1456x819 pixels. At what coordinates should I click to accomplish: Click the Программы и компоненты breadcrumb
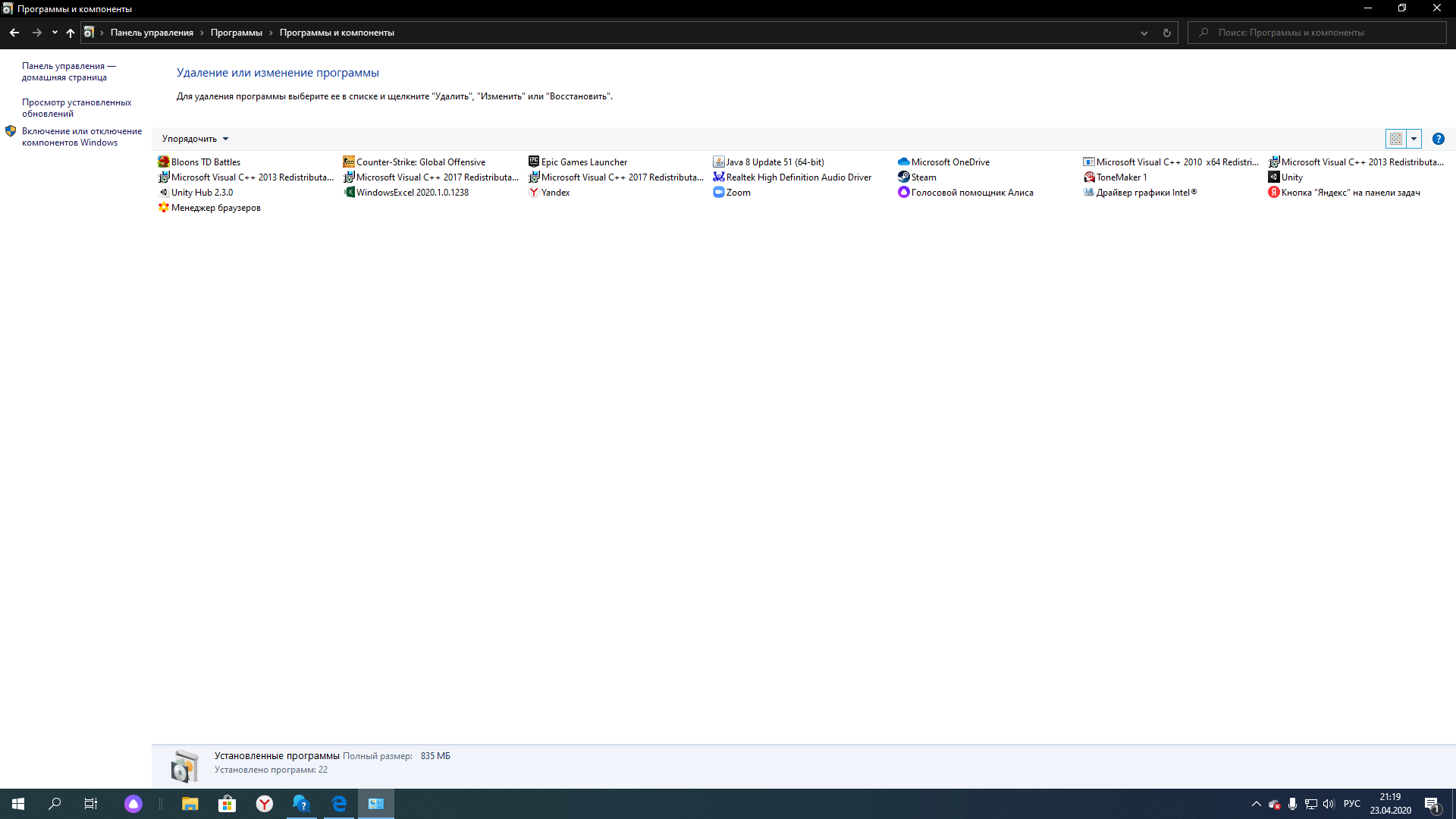(337, 33)
